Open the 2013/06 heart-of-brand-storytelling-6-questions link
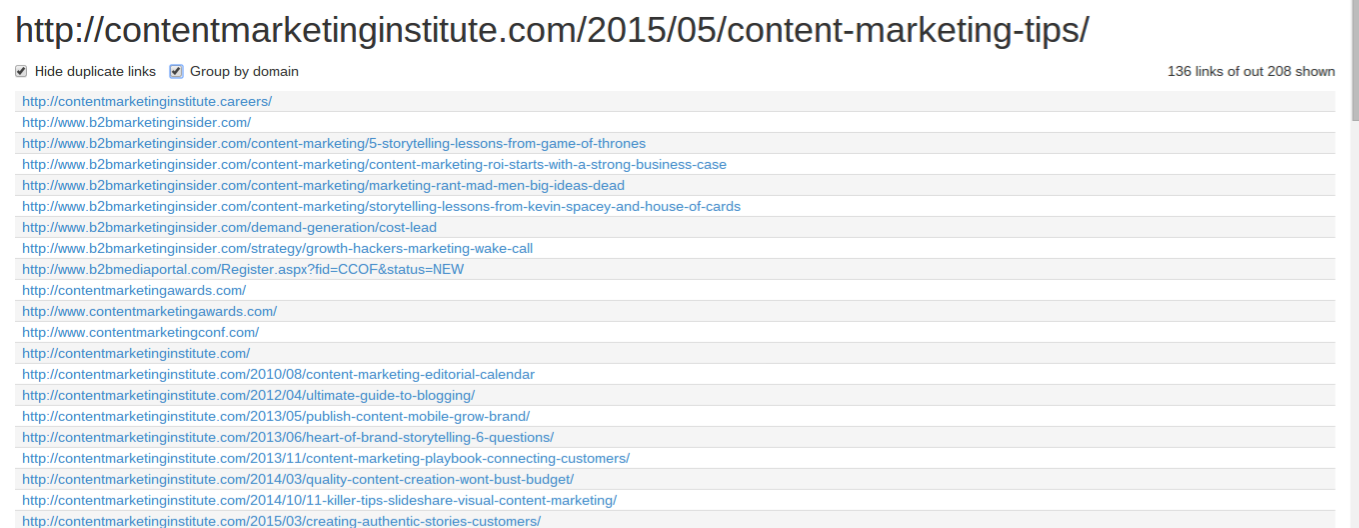The image size is (1359, 528). (288, 437)
